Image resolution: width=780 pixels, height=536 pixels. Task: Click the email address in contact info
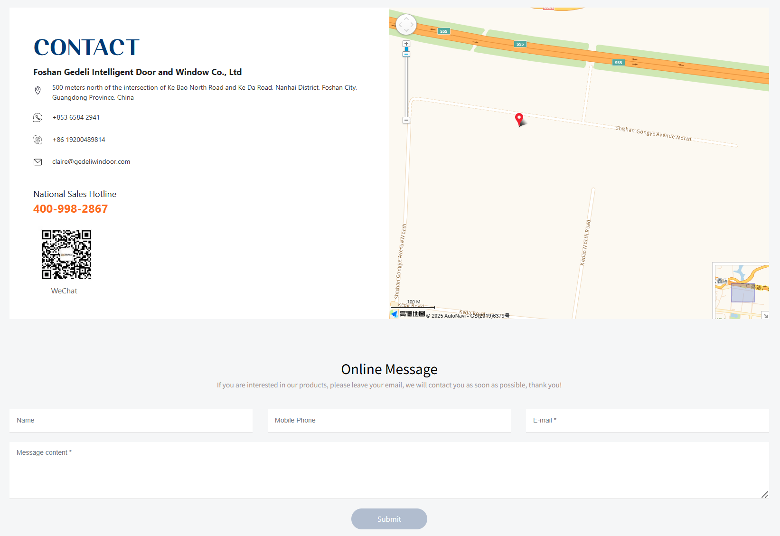tap(92, 161)
